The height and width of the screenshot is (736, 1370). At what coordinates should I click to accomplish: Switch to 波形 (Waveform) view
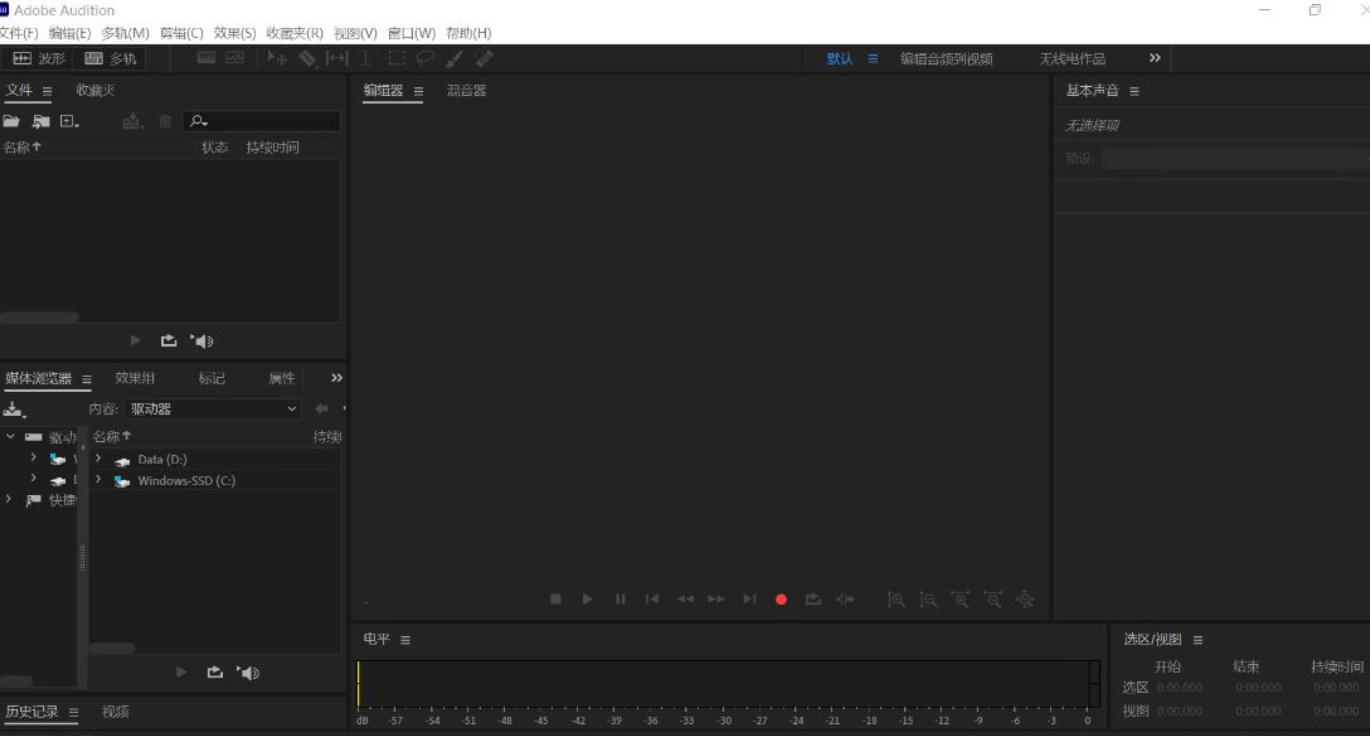point(39,58)
